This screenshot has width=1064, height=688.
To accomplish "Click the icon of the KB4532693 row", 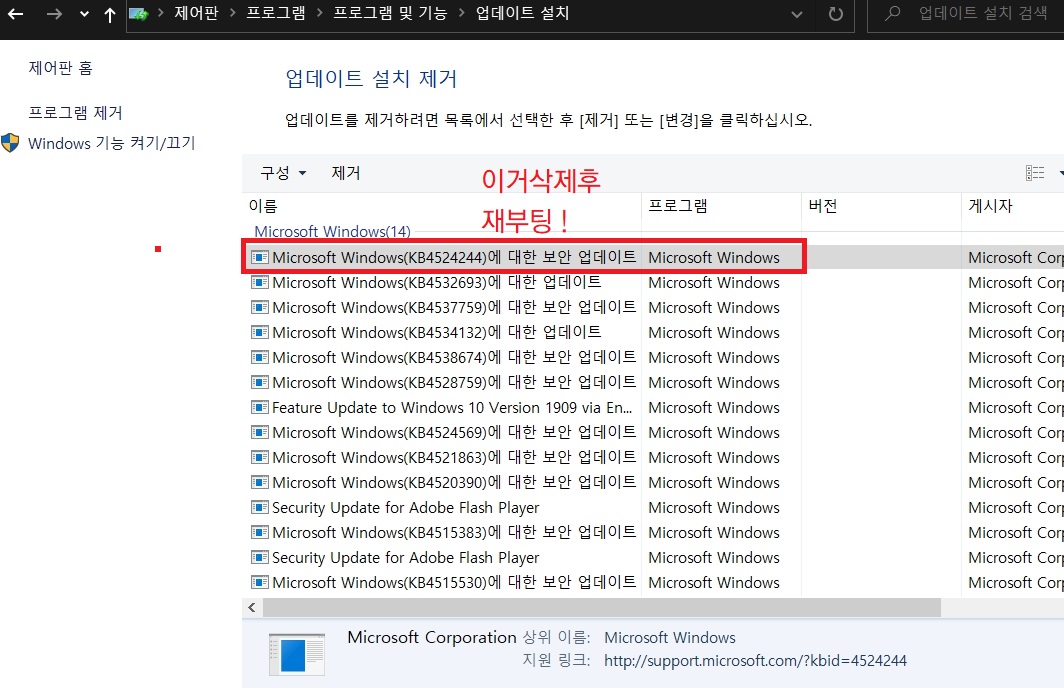I will (260, 282).
